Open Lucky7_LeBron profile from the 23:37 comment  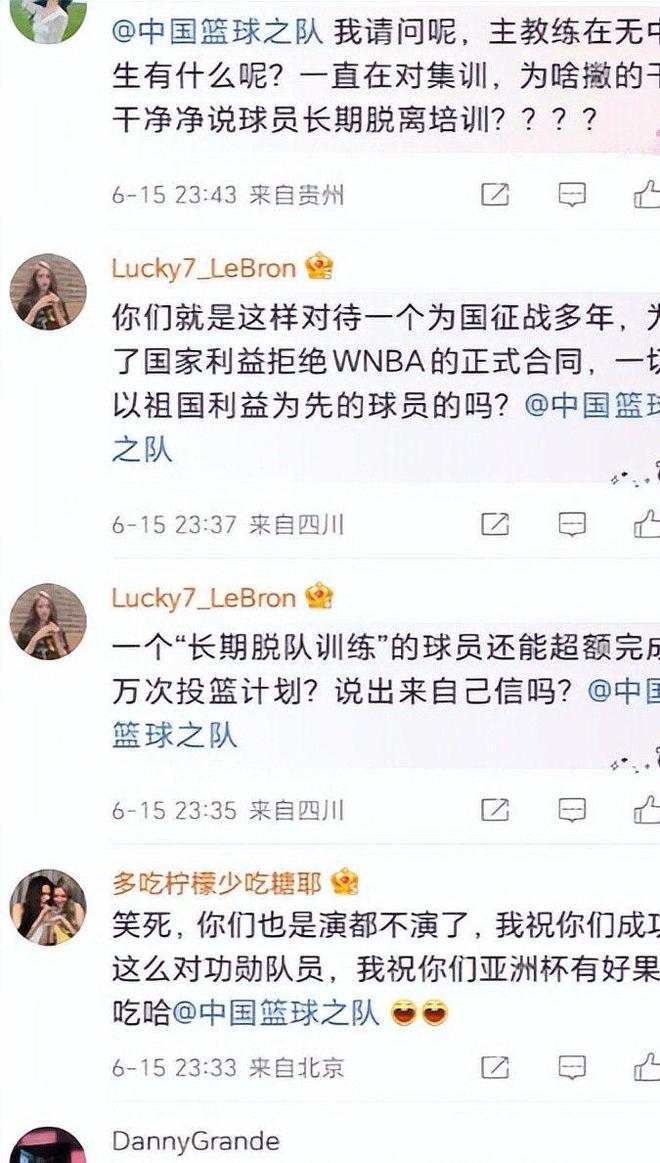(204, 268)
